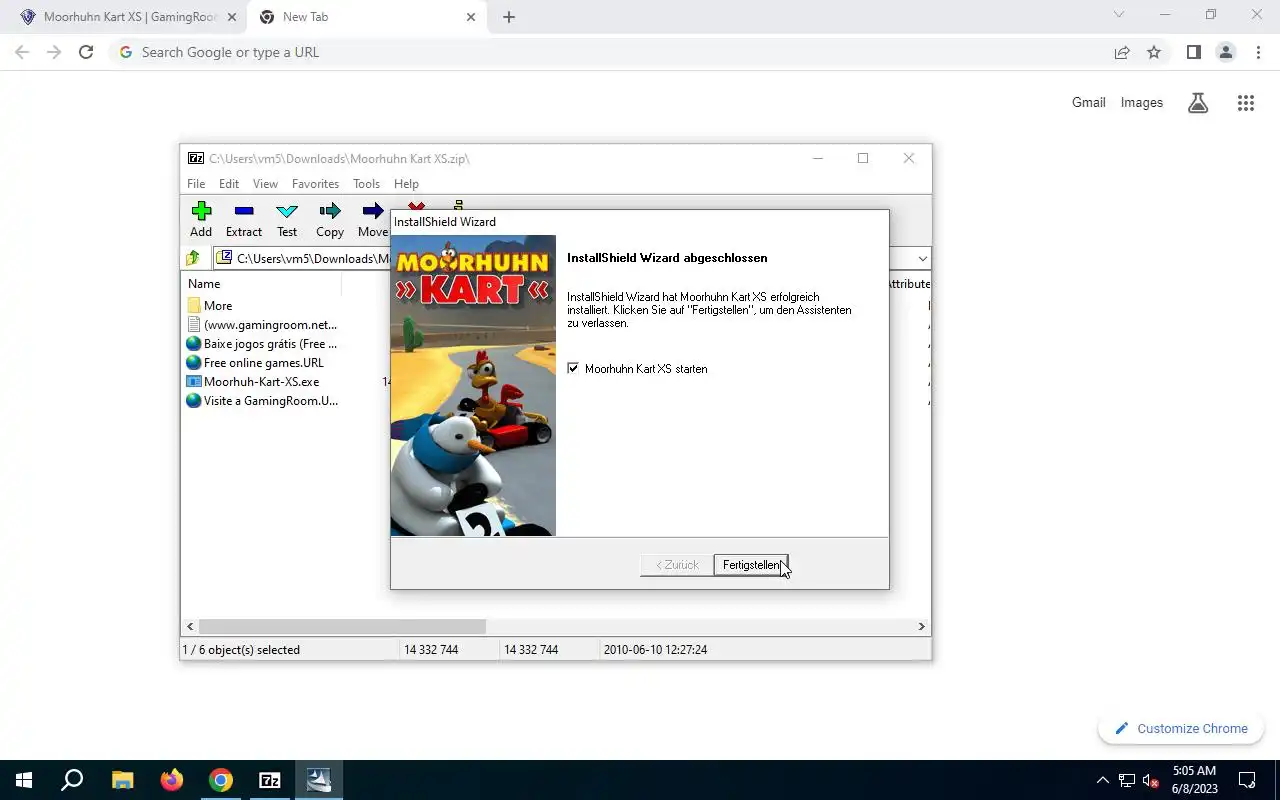Select Visite a GamingRoom.U... shortcut
Screen dimensions: 1280x800
(262, 401)
